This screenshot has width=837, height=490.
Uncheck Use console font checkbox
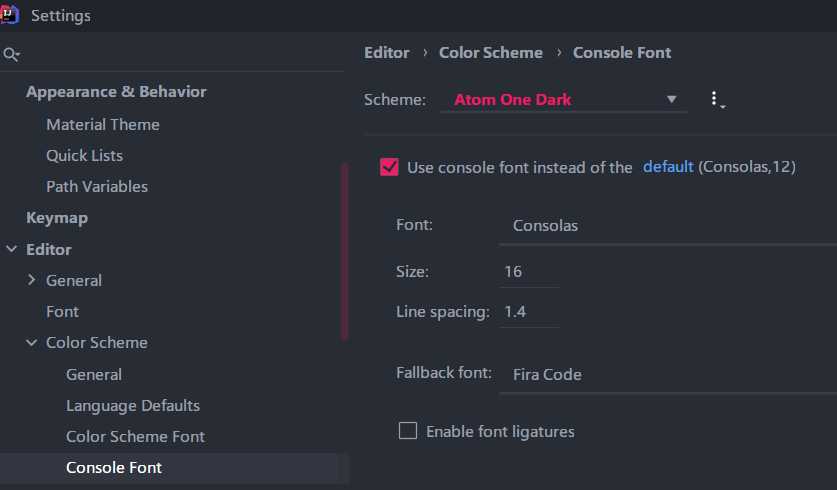(x=390, y=167)
